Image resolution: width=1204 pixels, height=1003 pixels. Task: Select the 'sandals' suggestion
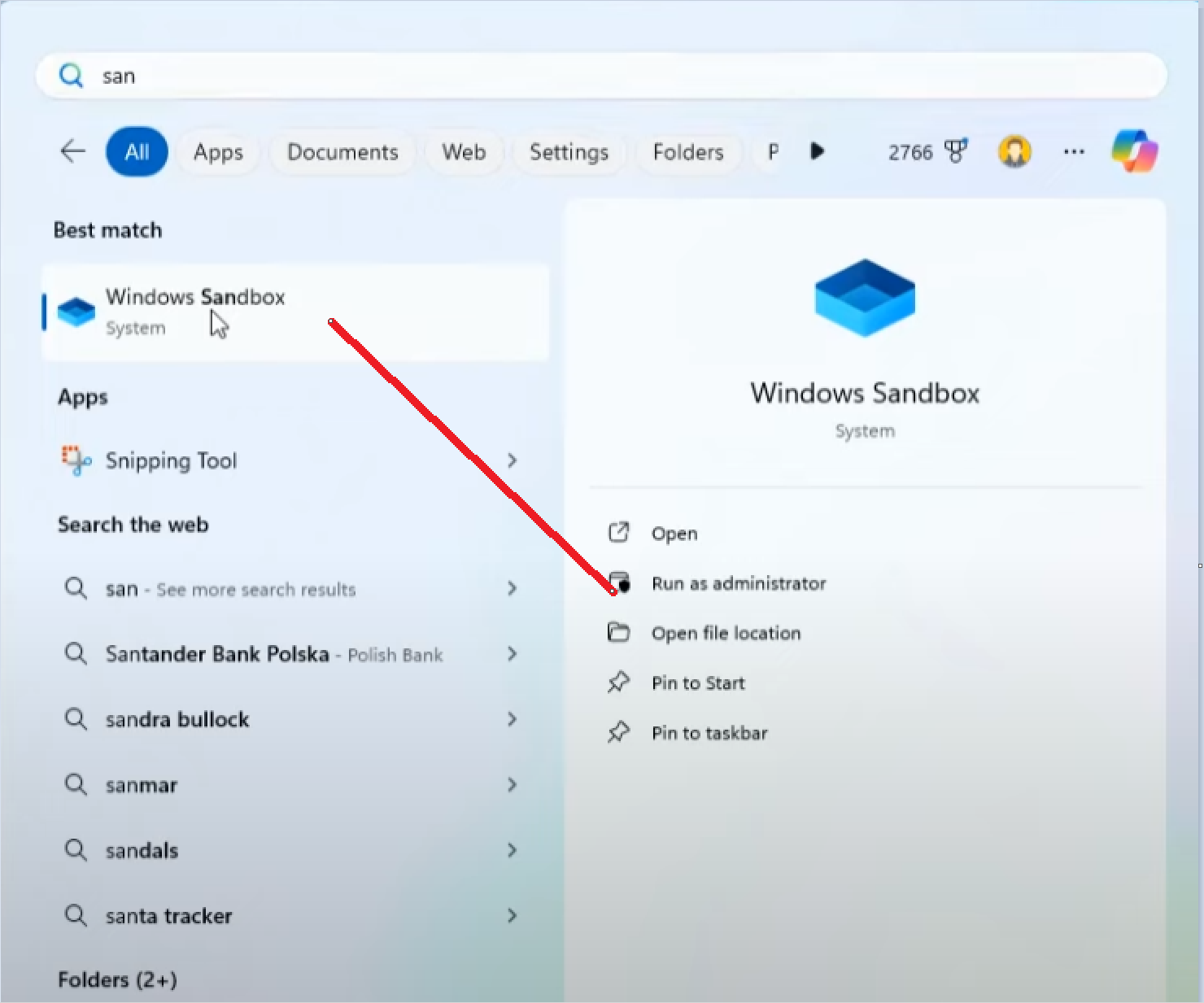click(x=142, y=850)
